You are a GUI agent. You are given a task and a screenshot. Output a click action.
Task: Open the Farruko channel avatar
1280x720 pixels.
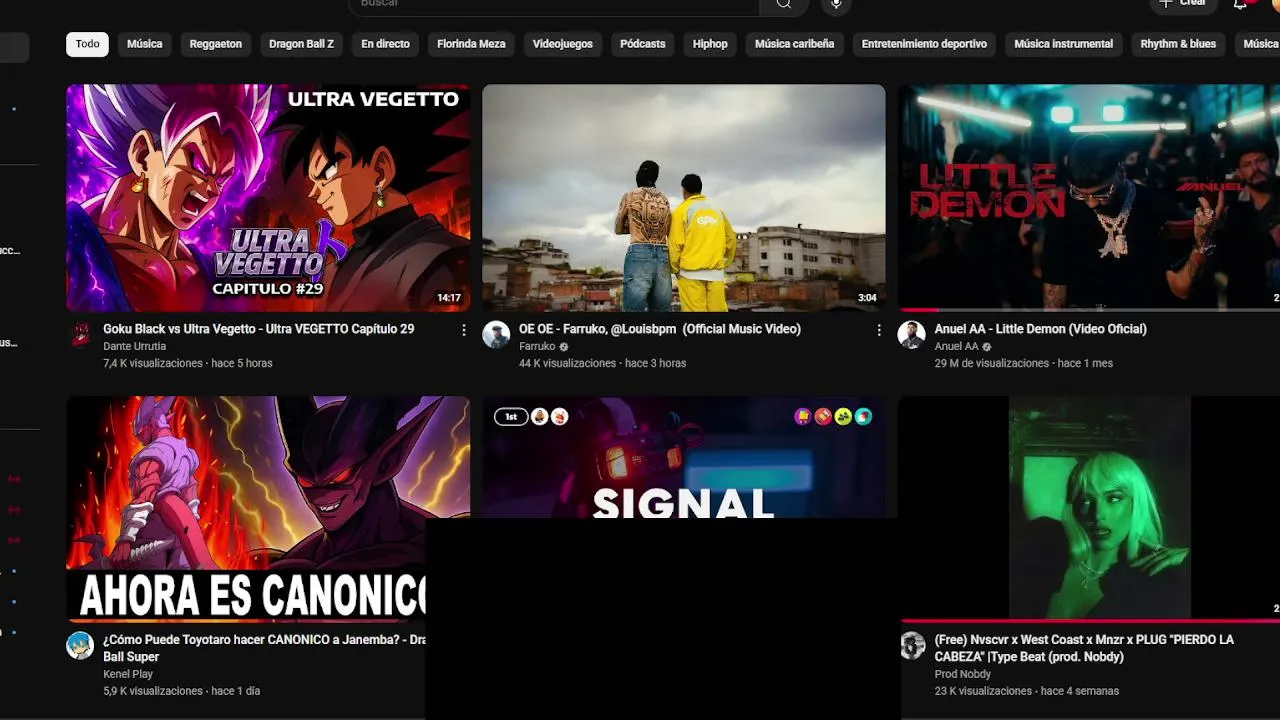tap(496, 335)
